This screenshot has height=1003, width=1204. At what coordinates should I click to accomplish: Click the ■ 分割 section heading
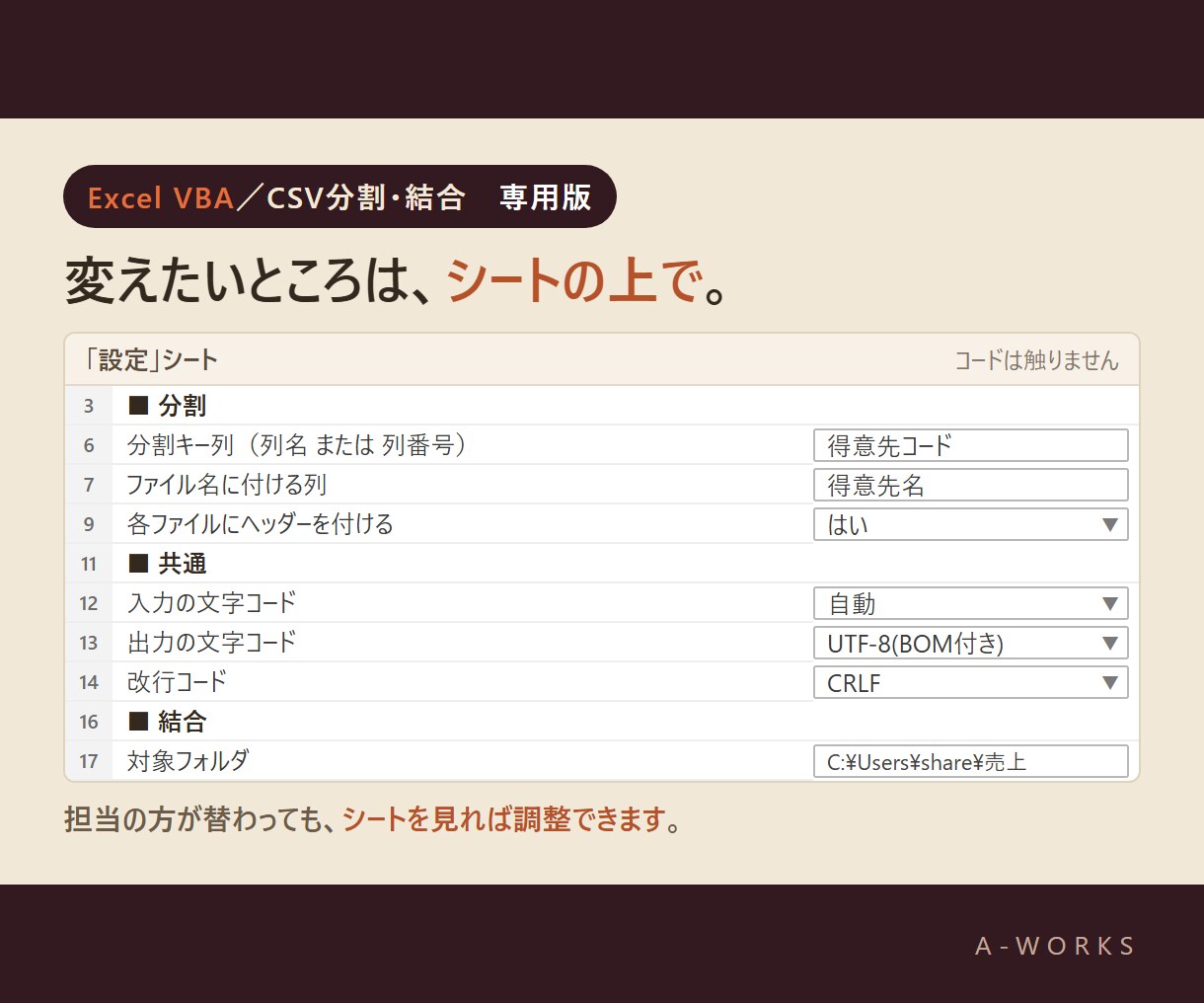[x=167, y=406]
